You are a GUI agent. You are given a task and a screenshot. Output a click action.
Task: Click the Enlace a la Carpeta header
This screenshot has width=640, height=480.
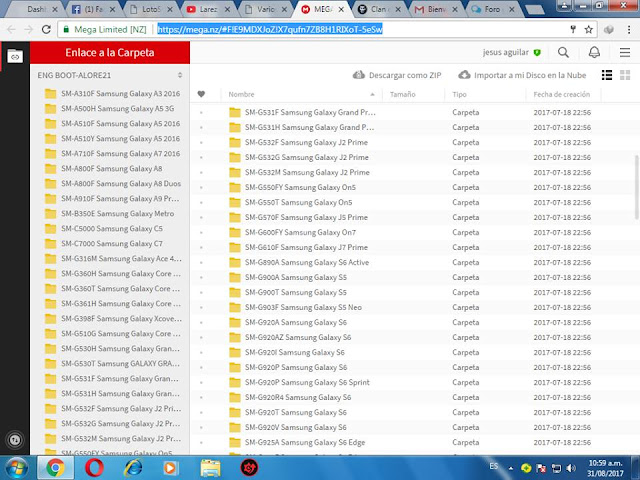[x=110, y=53]
